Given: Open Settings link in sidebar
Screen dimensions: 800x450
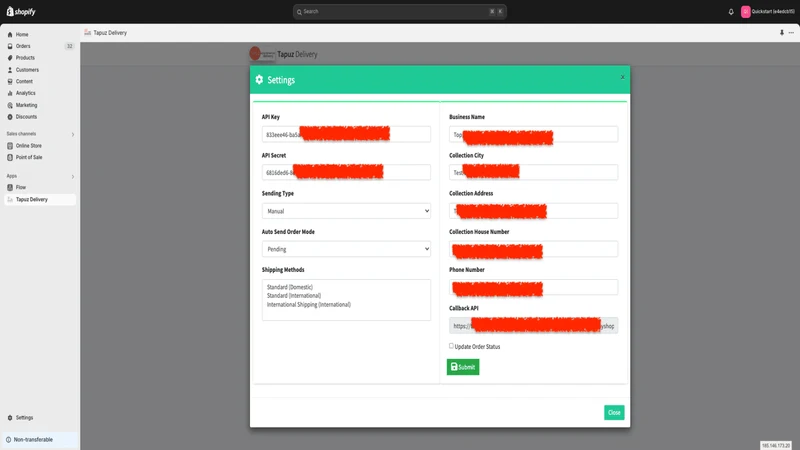Looking at the screenshot, I should [x=24, y=417].
